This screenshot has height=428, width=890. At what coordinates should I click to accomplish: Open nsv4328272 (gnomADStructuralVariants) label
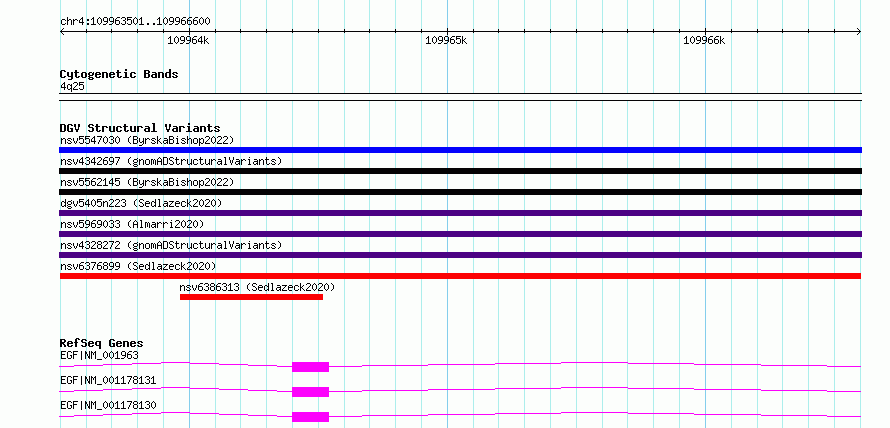click(171, 245)
